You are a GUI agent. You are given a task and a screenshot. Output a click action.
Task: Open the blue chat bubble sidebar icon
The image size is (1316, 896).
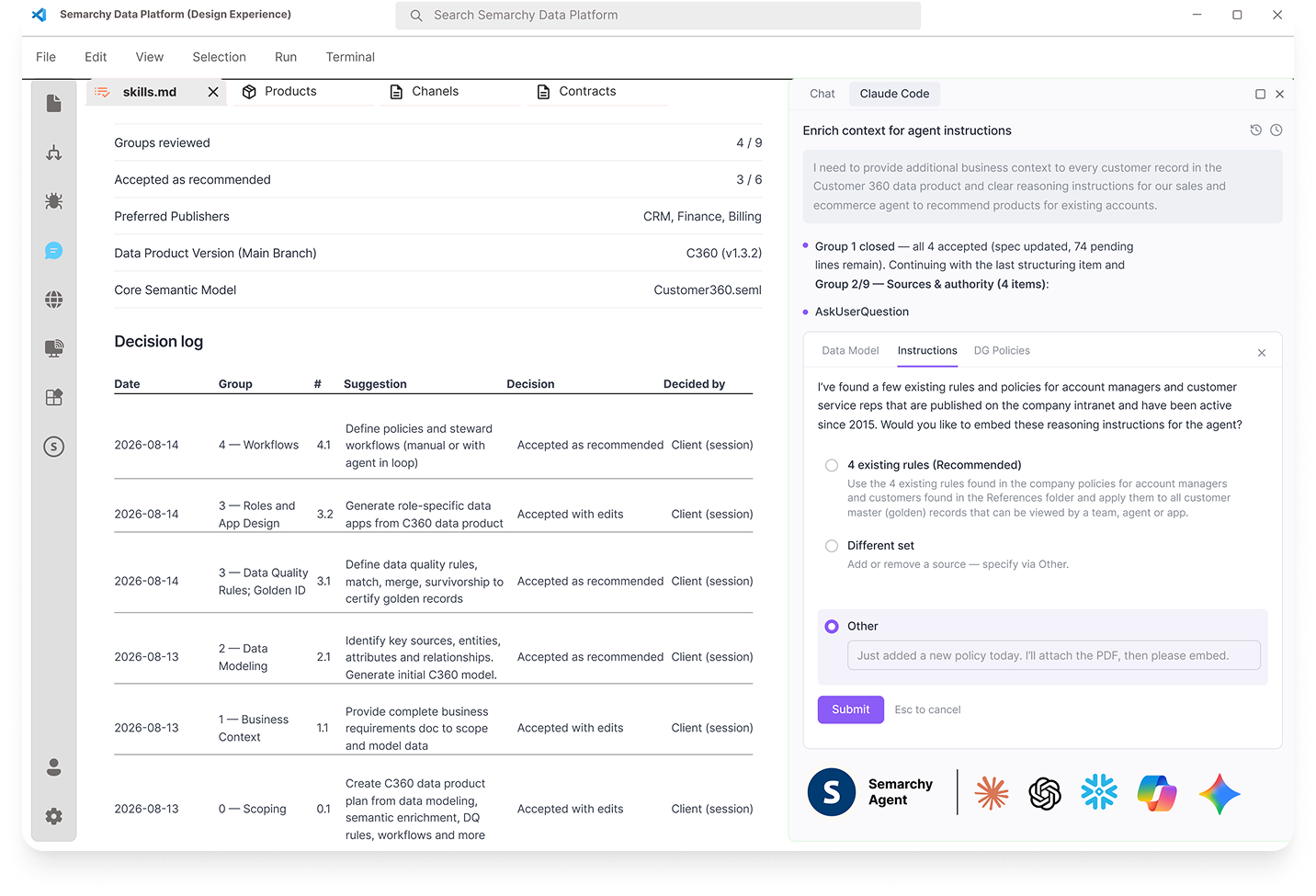coord(54,251)
